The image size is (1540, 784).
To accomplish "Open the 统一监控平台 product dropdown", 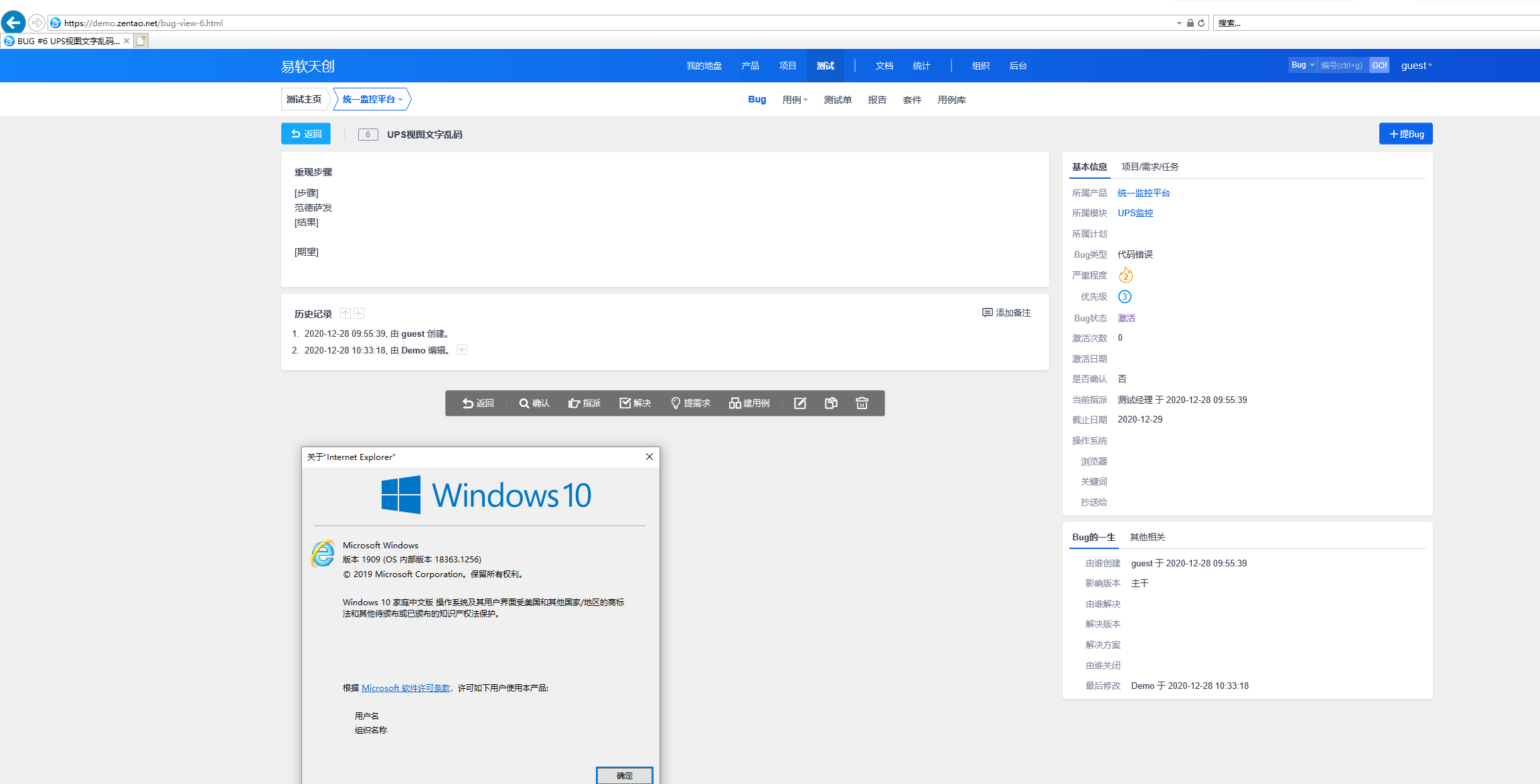I will pyautogui.click(x=372, y=99).
